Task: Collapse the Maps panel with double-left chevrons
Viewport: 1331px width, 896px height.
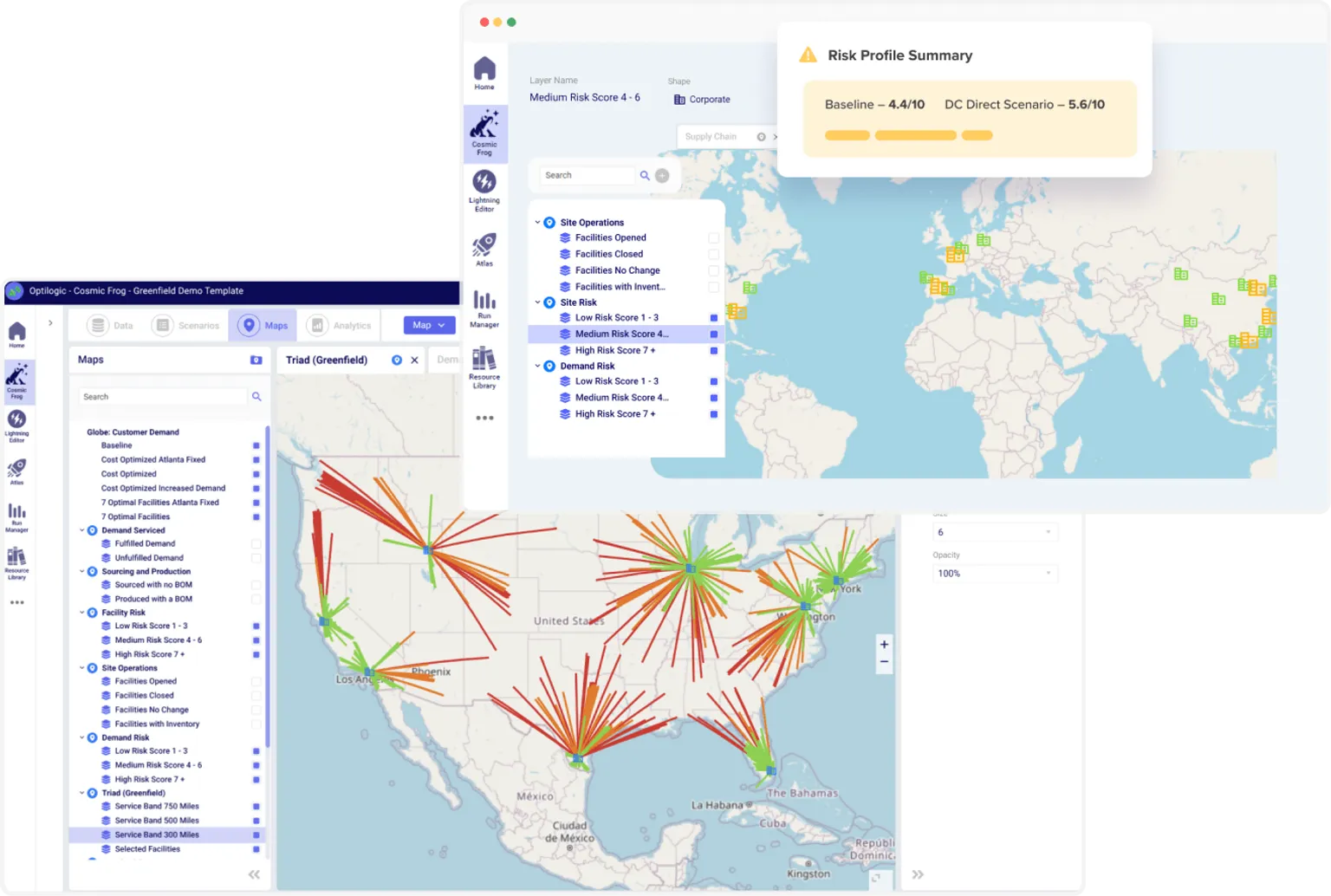Action: point(254,874)
